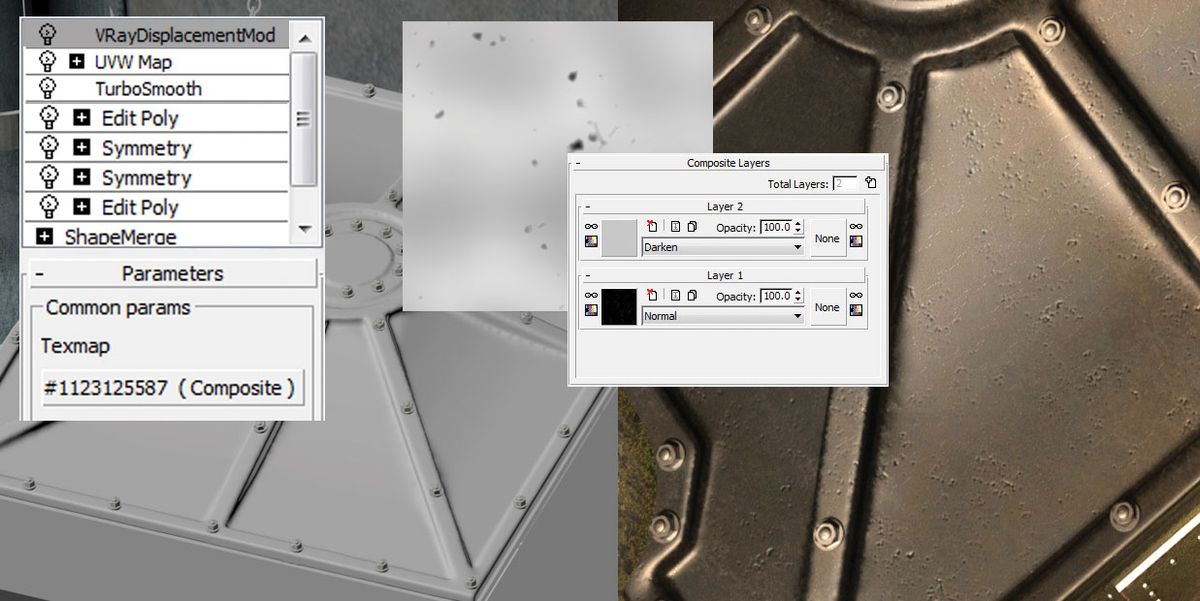Viewport: 1200px width, 601px height.
Task: Delete Layer 2 using its red delete icon
Action: click(653, 226)
